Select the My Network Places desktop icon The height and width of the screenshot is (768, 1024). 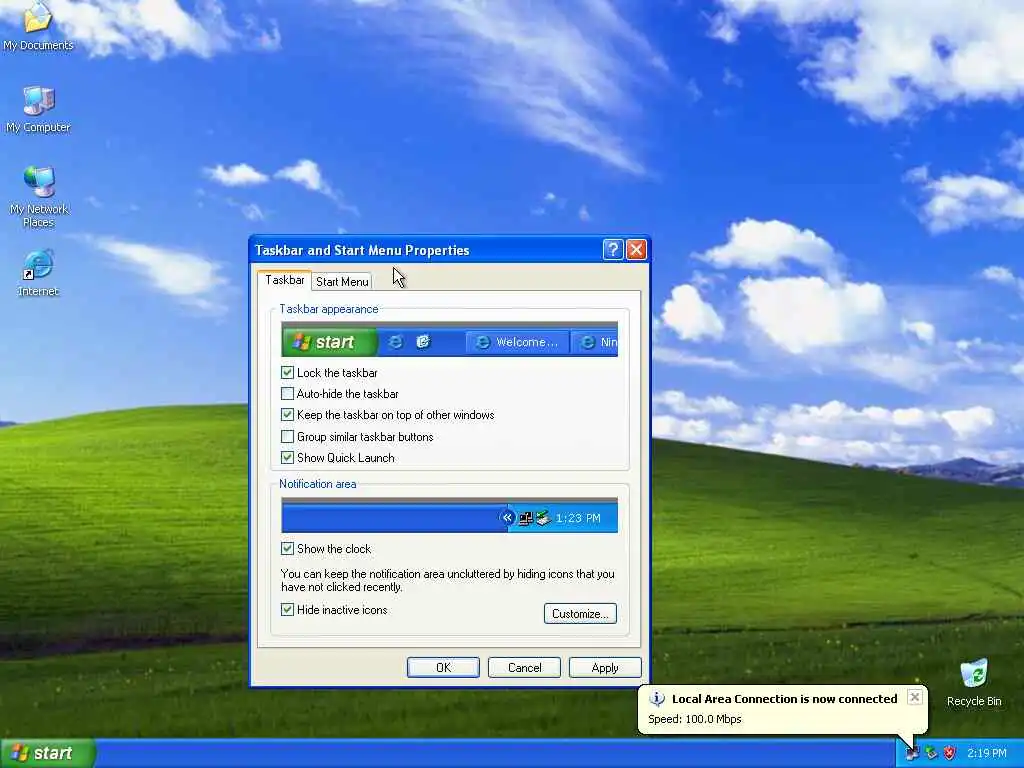click(x=39, y=196)
